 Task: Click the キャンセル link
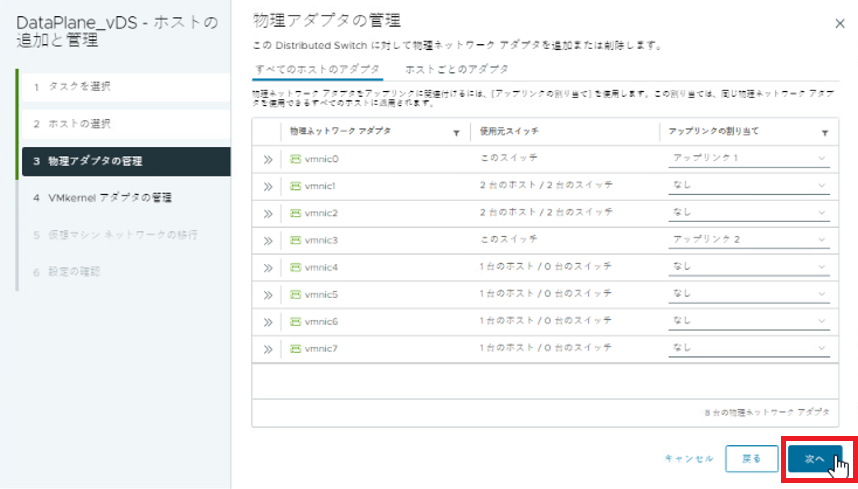tap(689, 458)
